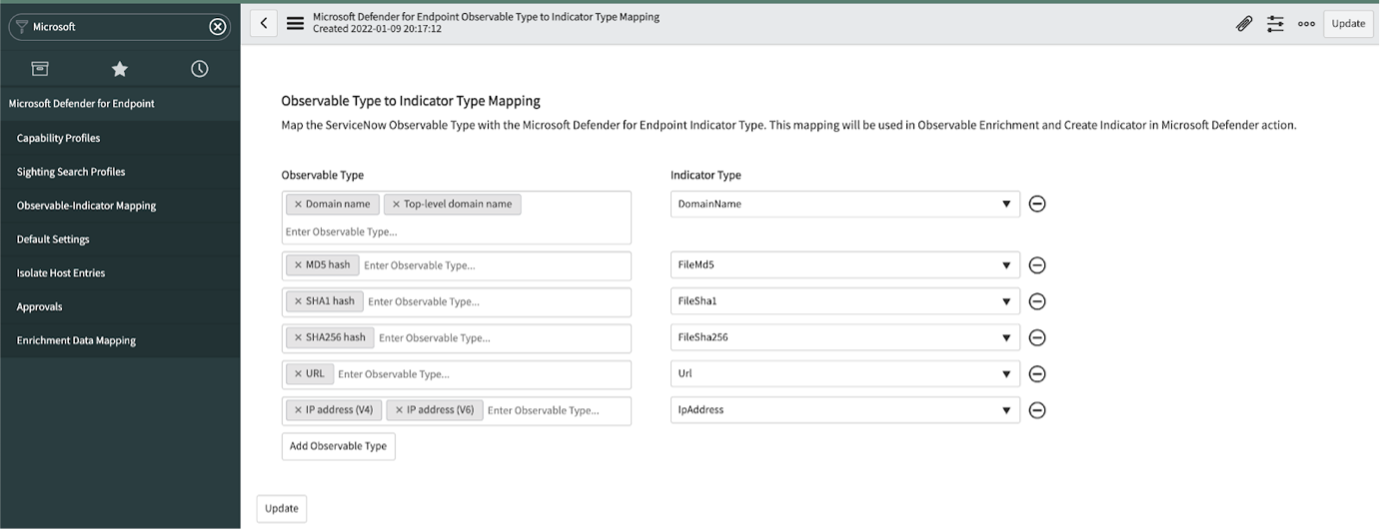Open more options ellipsis icon
The height and width of the screenshot is (531, 1384).
click(x=1306, y=24)
